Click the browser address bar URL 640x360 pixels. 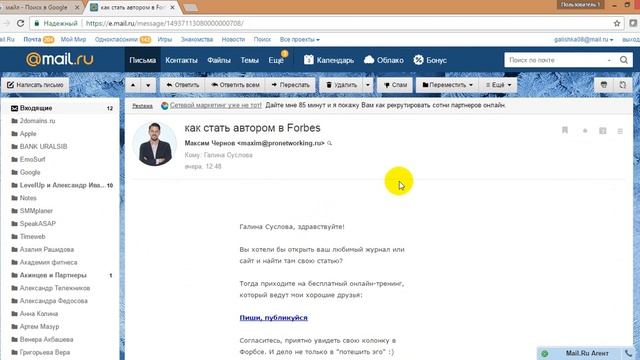[164, 24]
